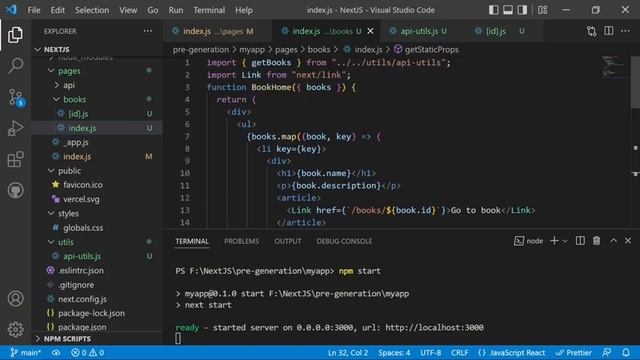Open the Help menu

244,10
